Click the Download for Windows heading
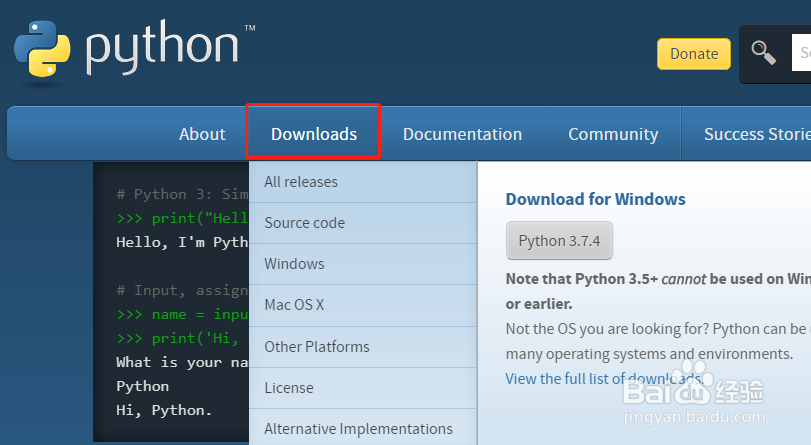 coord(595,199)
